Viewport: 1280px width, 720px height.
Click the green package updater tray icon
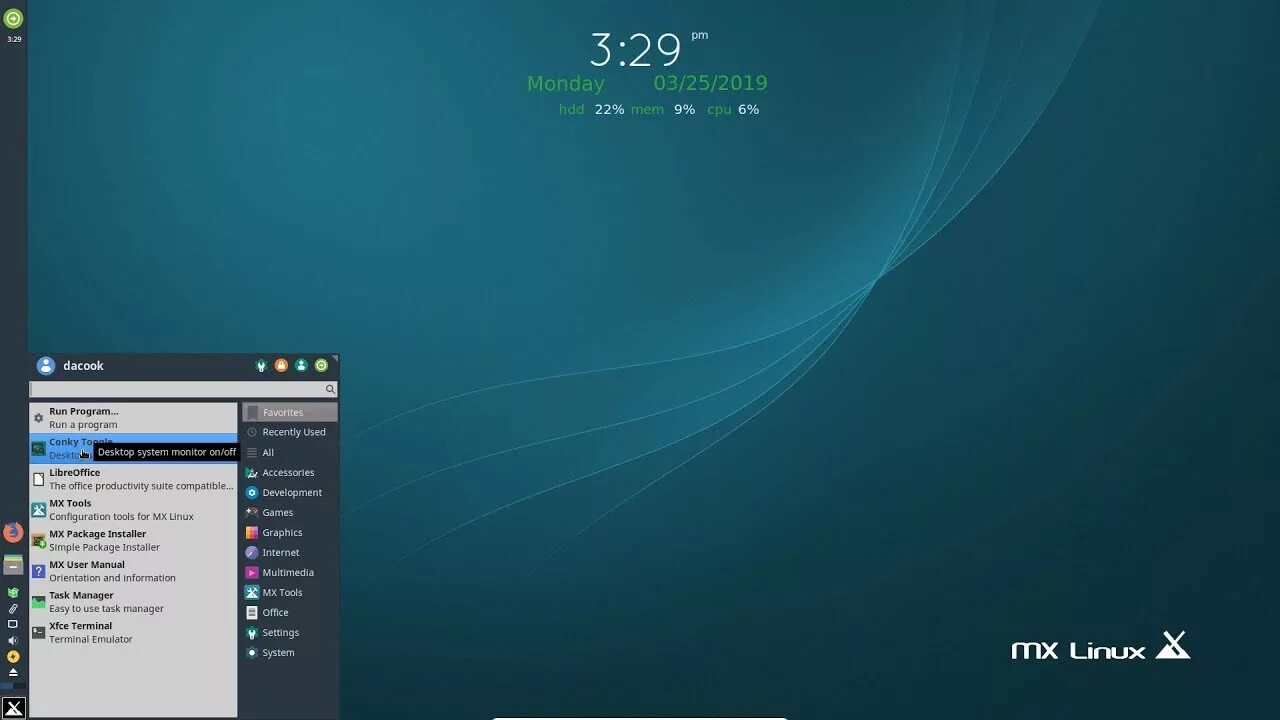13,592
